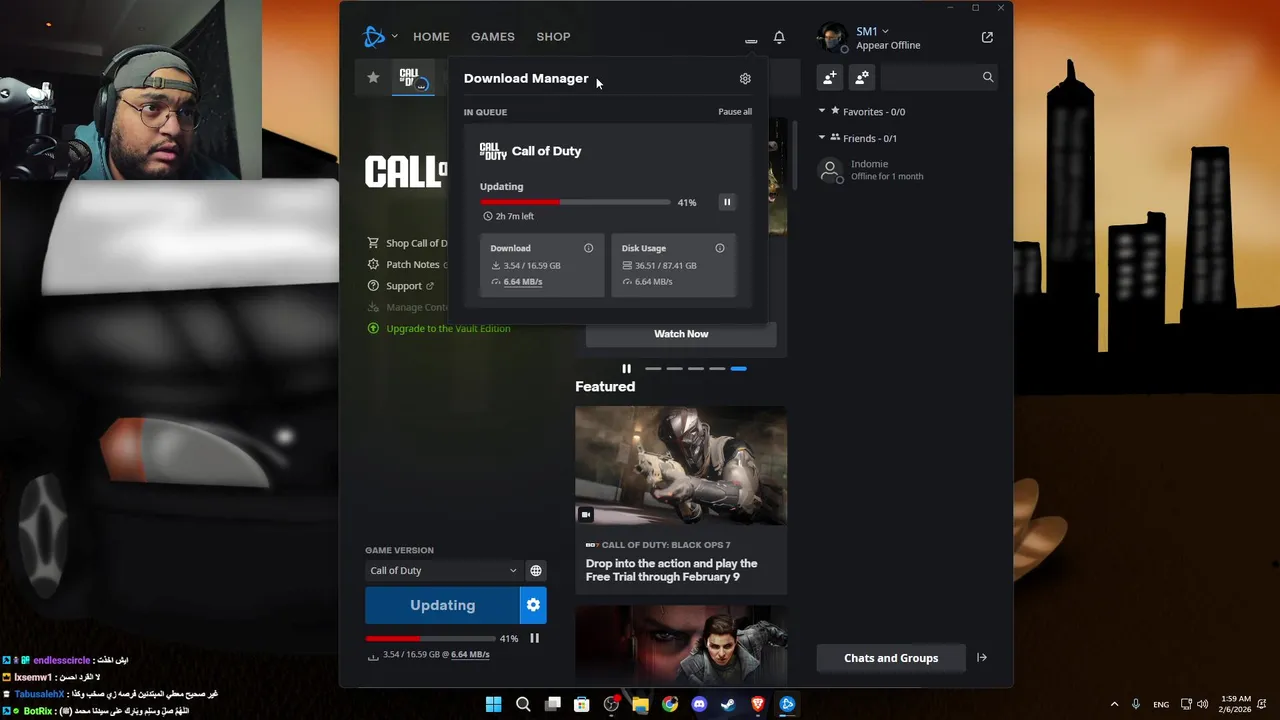1280x720 pixels.
Task: Click the friends search field
Action: pos(940,77)
